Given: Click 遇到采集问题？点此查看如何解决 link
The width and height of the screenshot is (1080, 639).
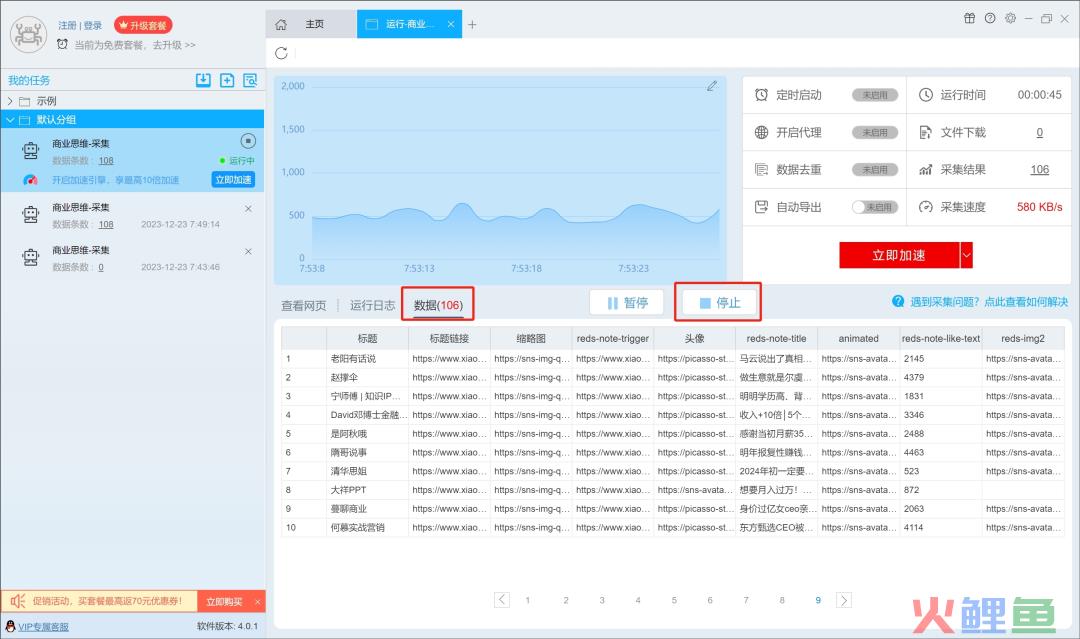Looking at the screenshot, I should (989, 302).
